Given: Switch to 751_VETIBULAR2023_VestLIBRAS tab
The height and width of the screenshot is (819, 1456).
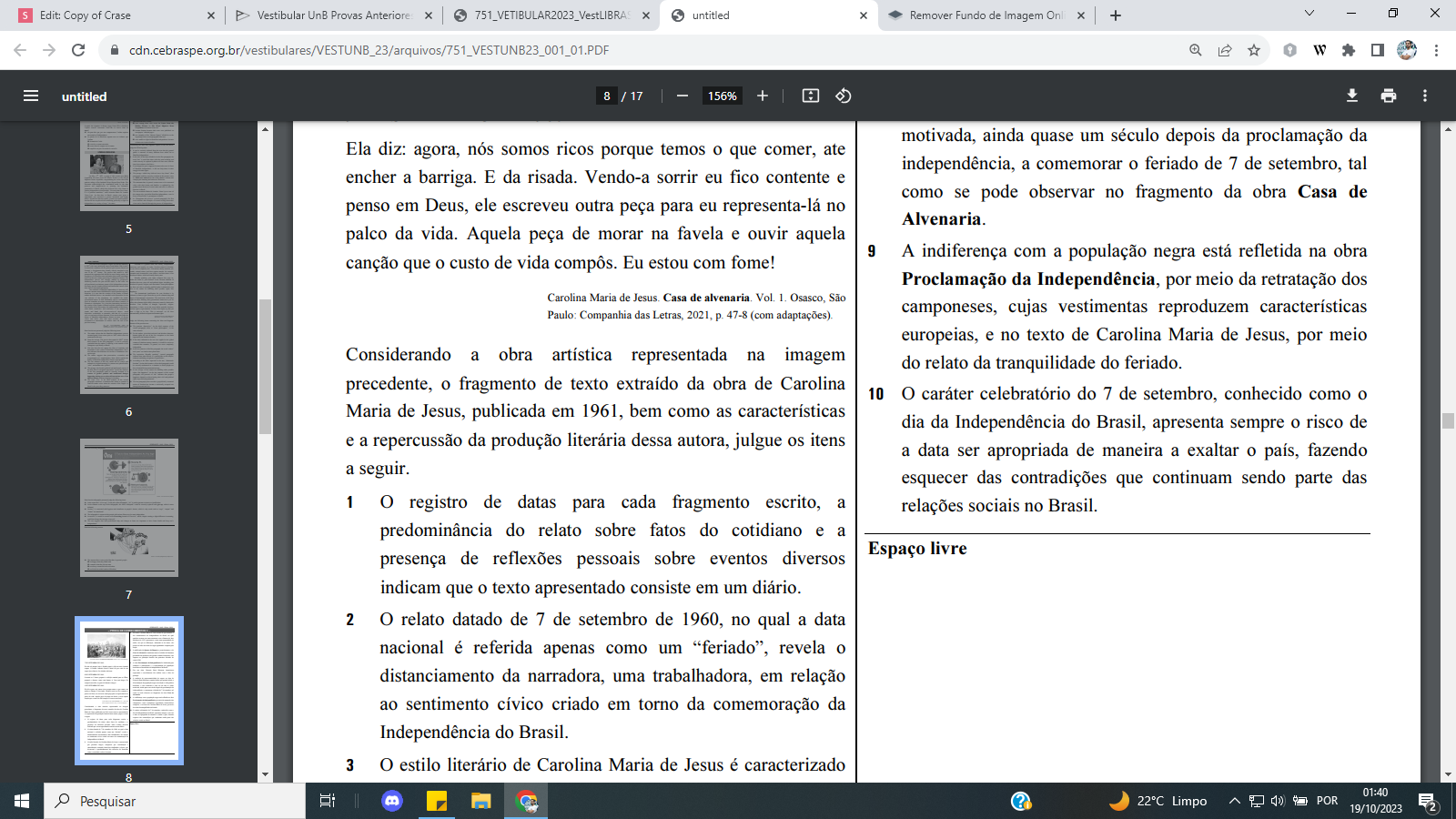Looking at the screenshot, I should coord(553,15).
